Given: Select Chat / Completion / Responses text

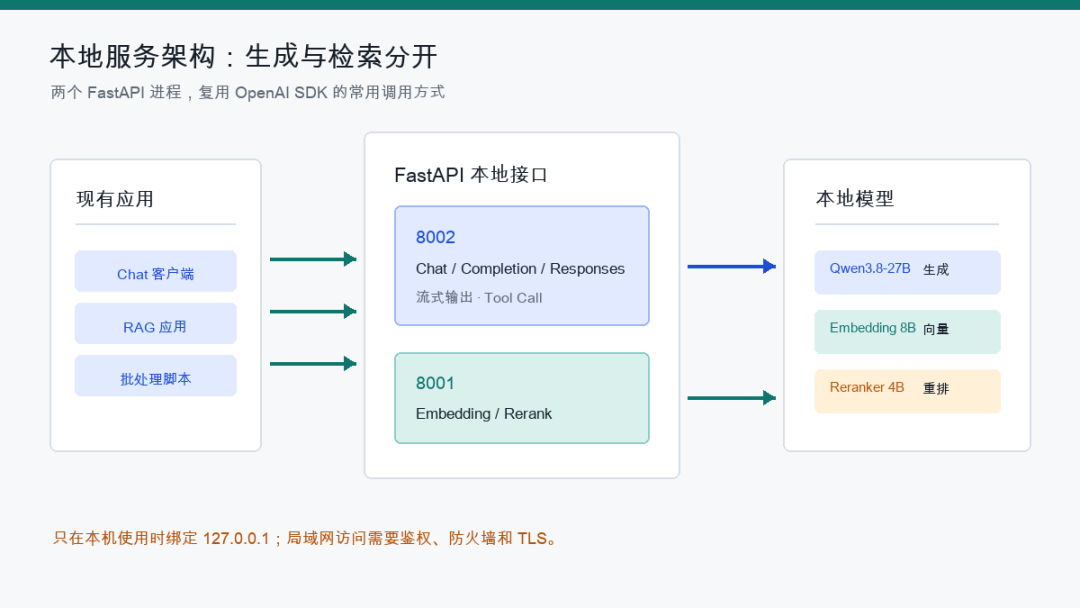Looking at the screenshot, I should coord(520,269).
